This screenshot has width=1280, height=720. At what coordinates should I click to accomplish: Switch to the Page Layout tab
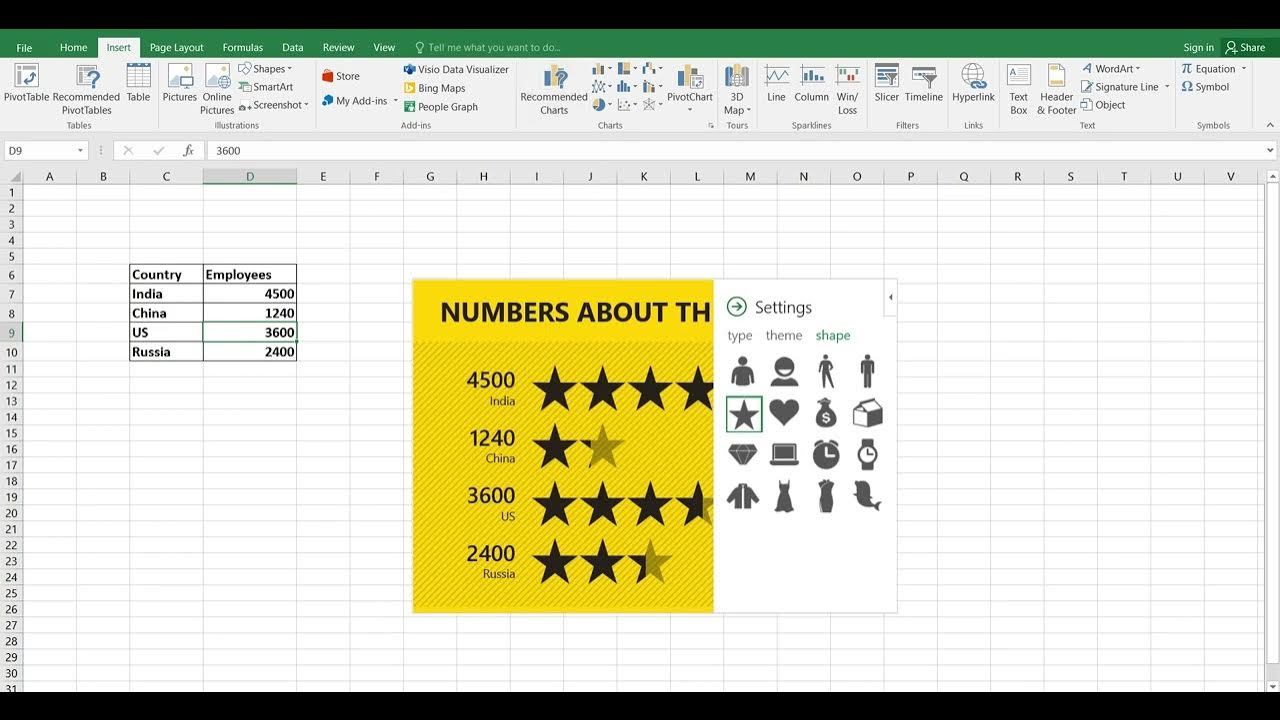click(x=176, y=47)
